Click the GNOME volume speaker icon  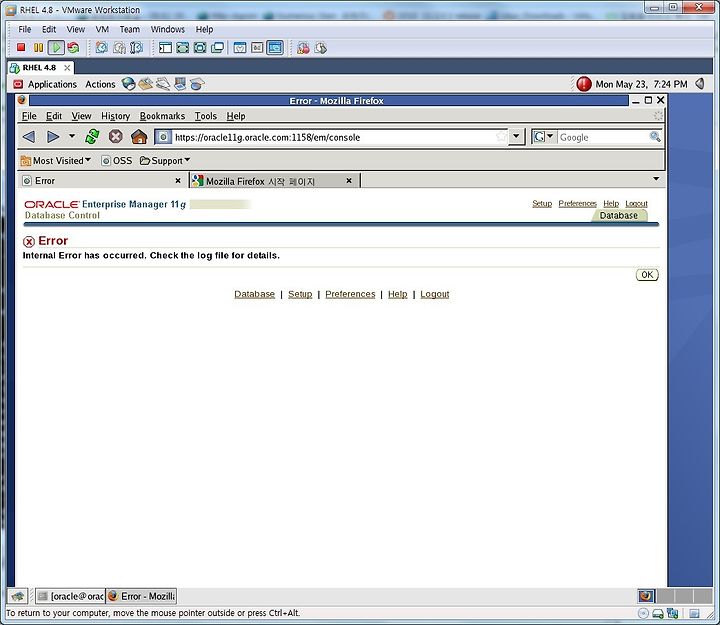pos(700,84)
